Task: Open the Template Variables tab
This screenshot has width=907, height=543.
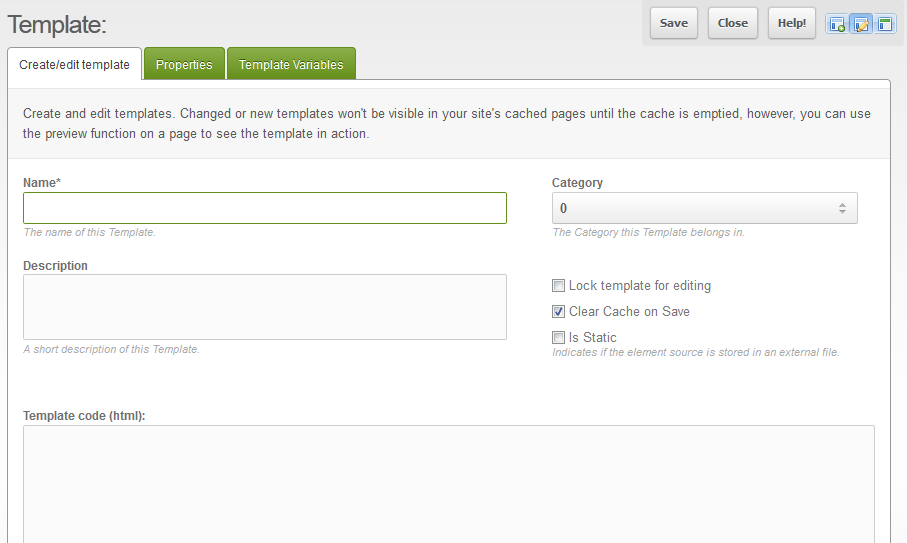Action: coord(291,65)
